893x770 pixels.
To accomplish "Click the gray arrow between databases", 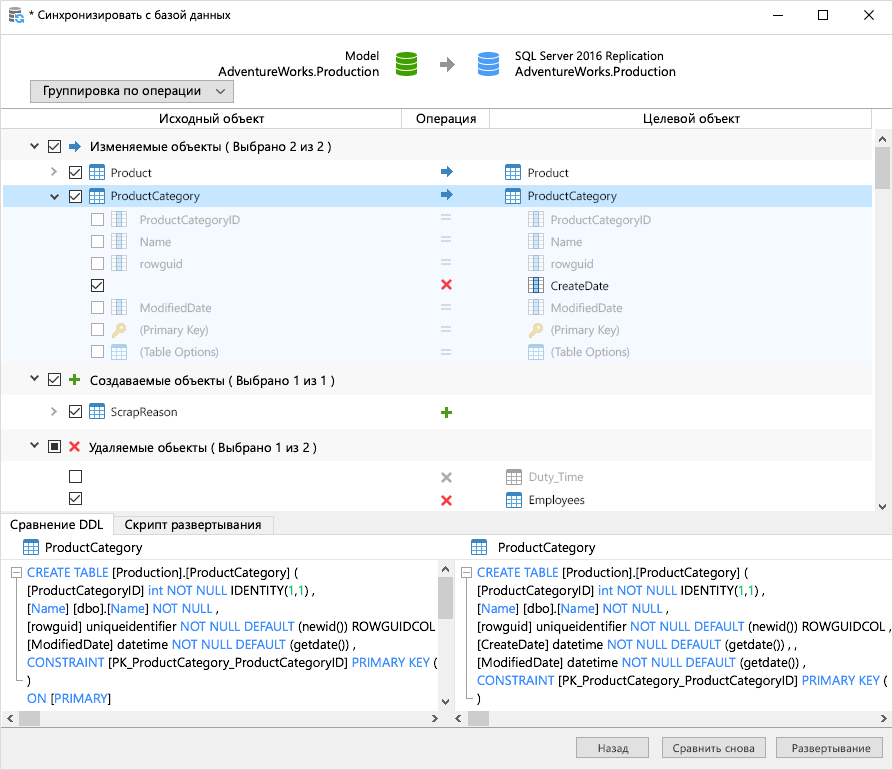I will click(x=448, y=64).
